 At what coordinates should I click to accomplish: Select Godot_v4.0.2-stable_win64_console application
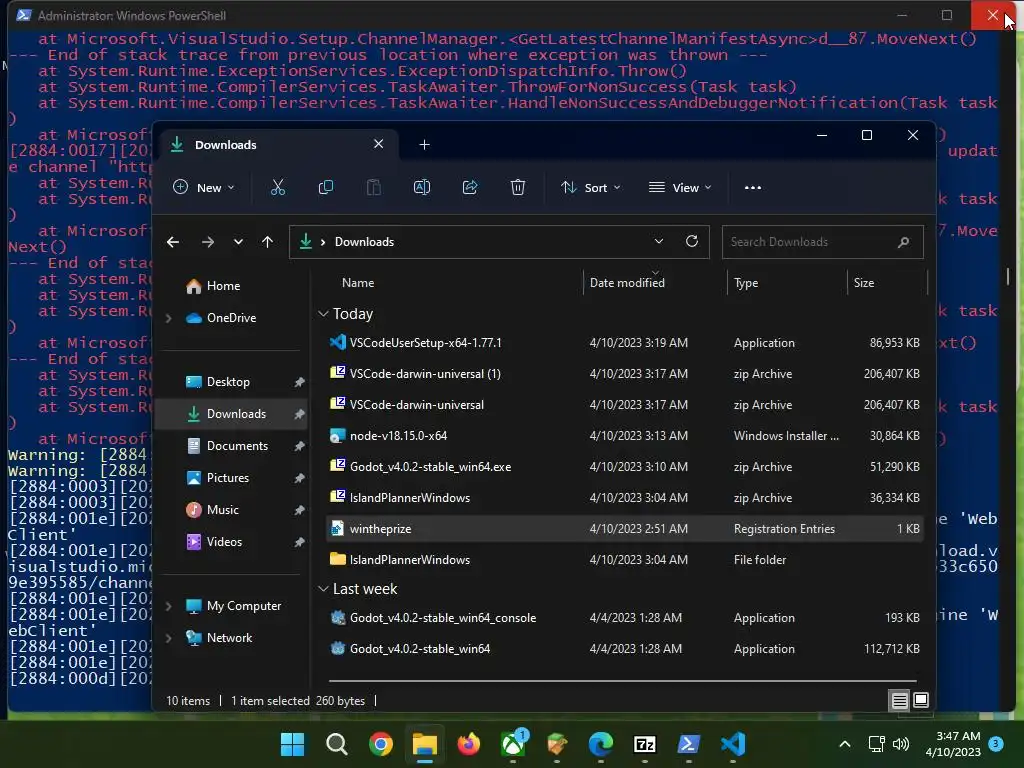(624, 618)
